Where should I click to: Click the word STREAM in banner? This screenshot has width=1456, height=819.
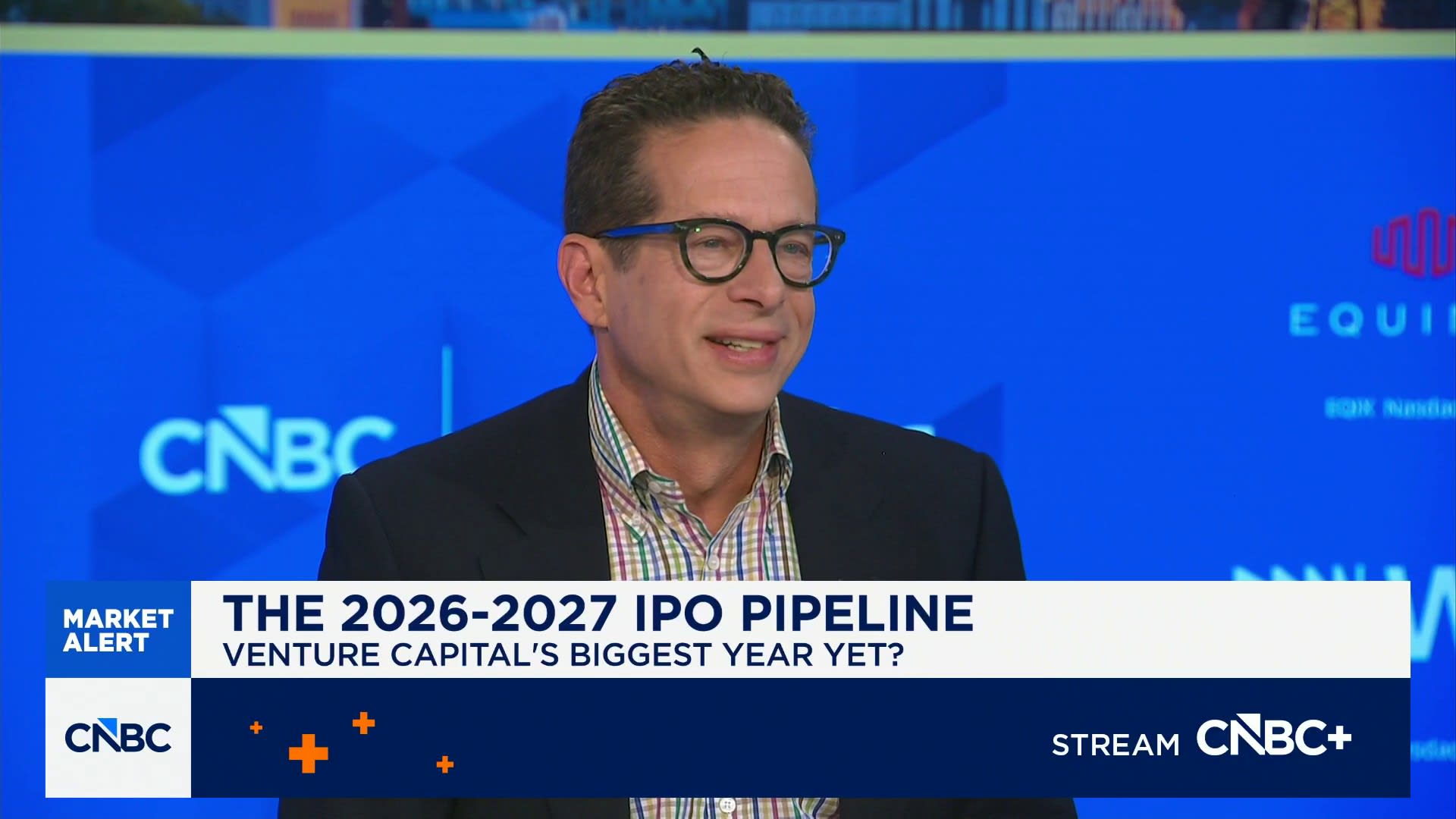1116,745
